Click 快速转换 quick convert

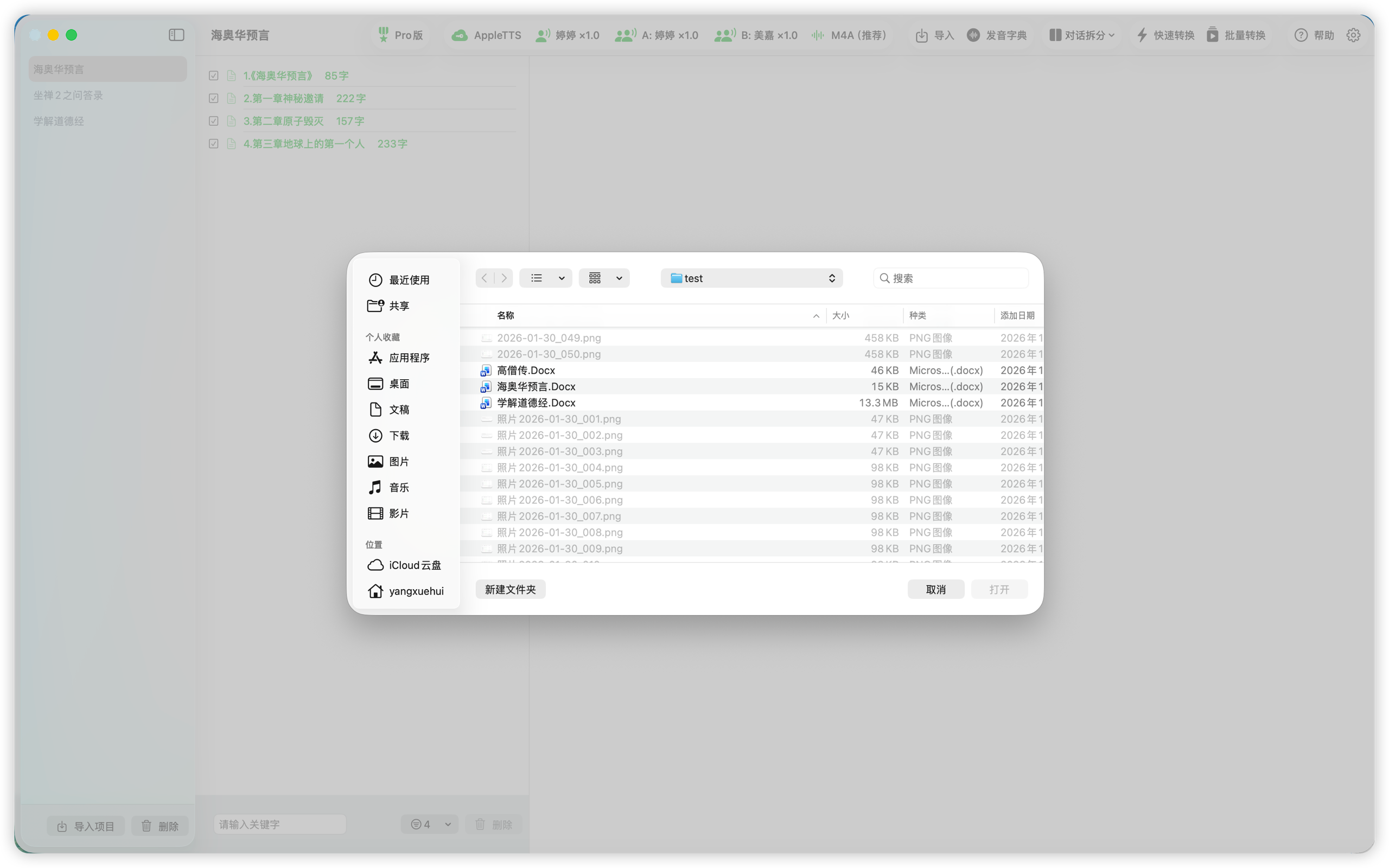point(1165,35)
